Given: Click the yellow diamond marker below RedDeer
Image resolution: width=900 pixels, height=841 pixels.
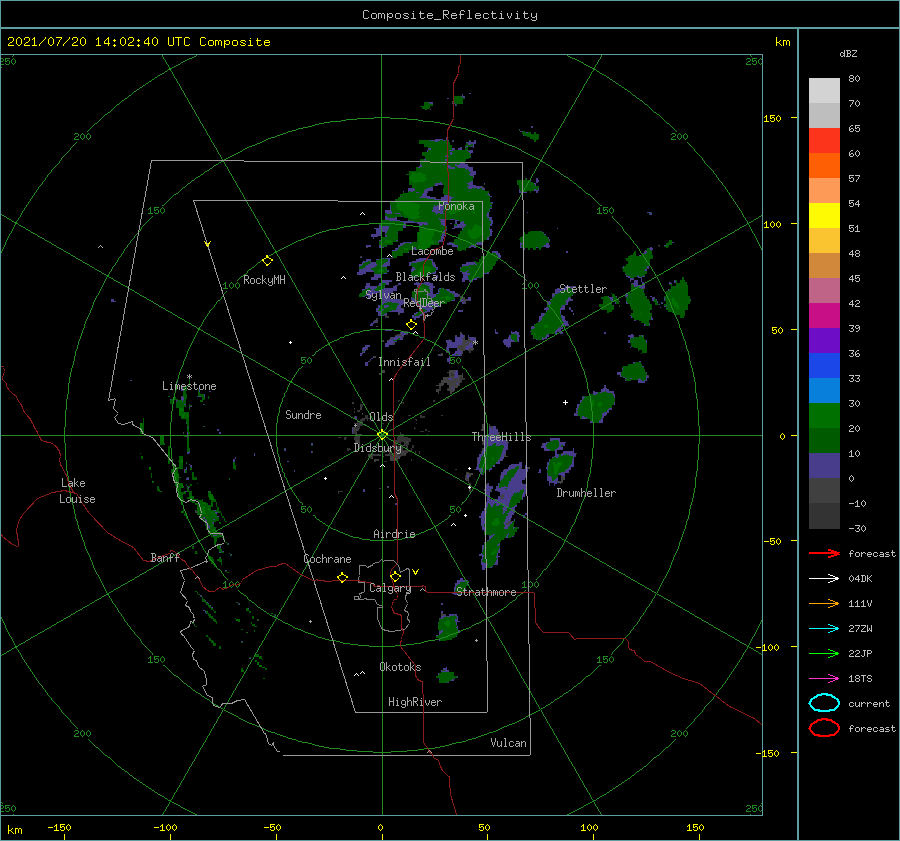Looking at the screenshot, I should click(x=411, y=325).
